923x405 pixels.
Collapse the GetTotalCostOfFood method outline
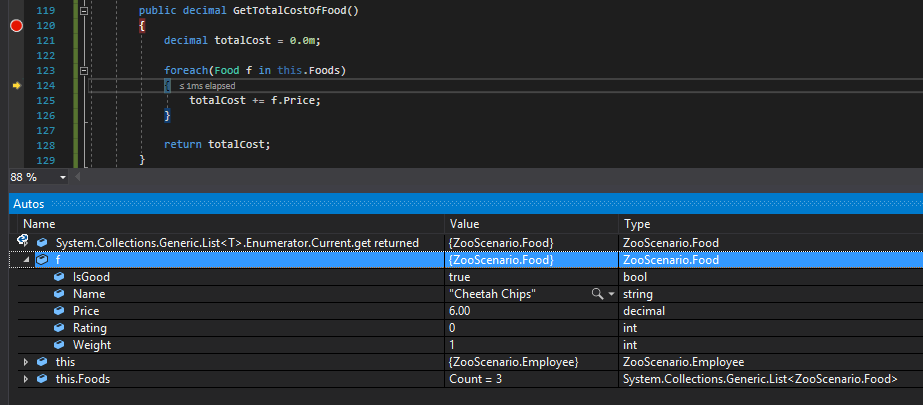point(84,10)
